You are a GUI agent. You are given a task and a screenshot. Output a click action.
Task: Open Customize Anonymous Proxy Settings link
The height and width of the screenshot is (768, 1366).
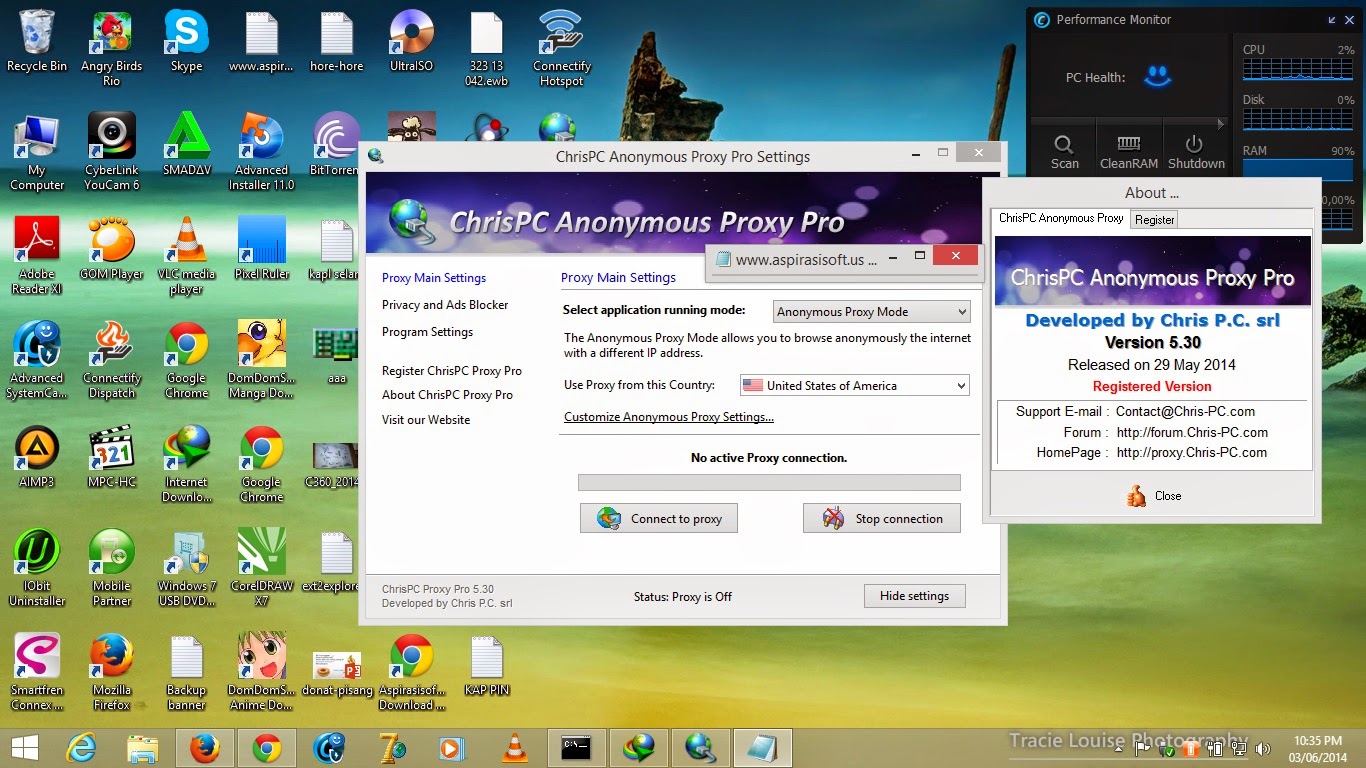coord(669,417)
